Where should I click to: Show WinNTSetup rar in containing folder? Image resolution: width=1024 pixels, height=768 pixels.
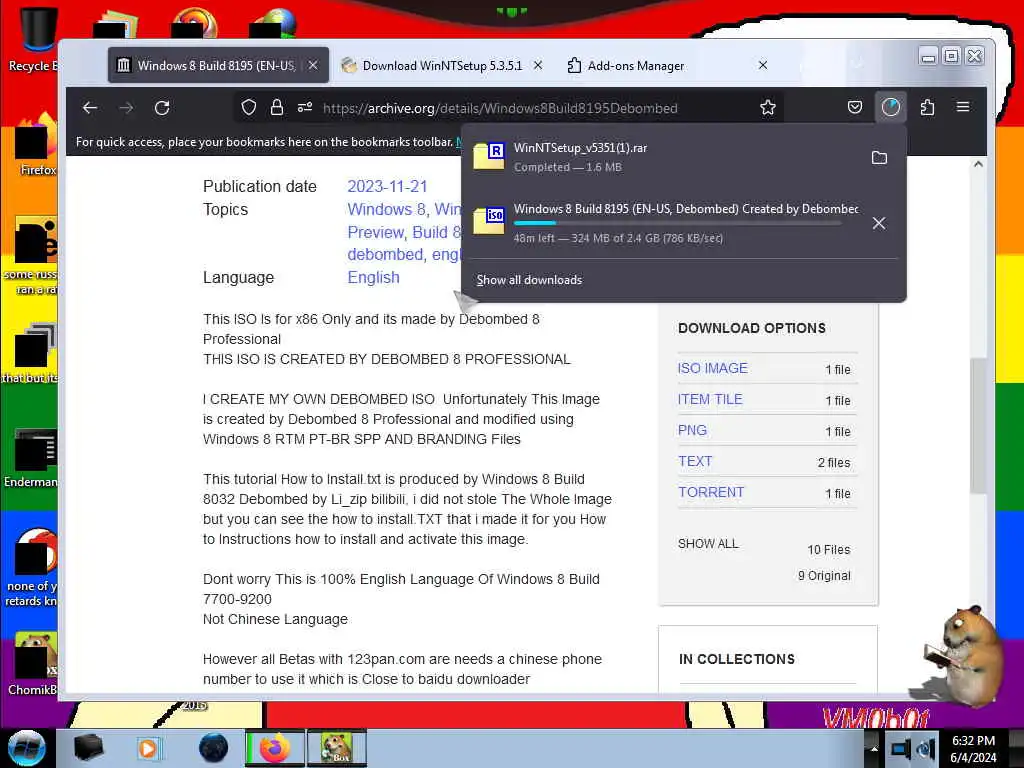pyautogui.click(x=879, y=157)
